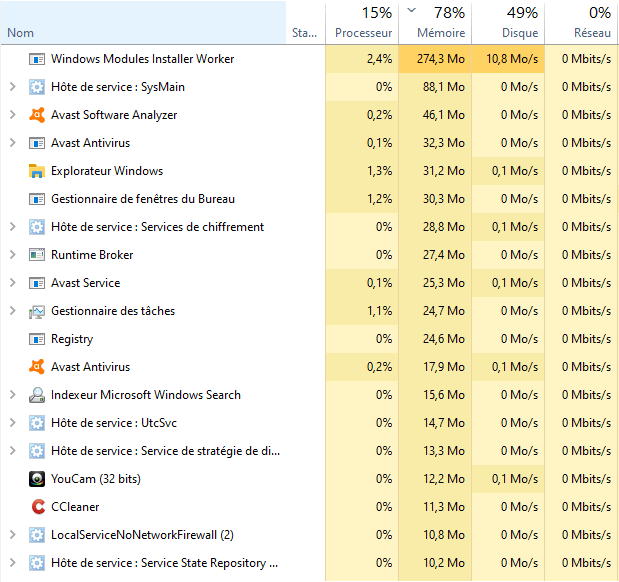619x582 pixels.
Task: Select the Windows Modules Installer Worker row
Action: pyautogui.click(x=310, y=59)
